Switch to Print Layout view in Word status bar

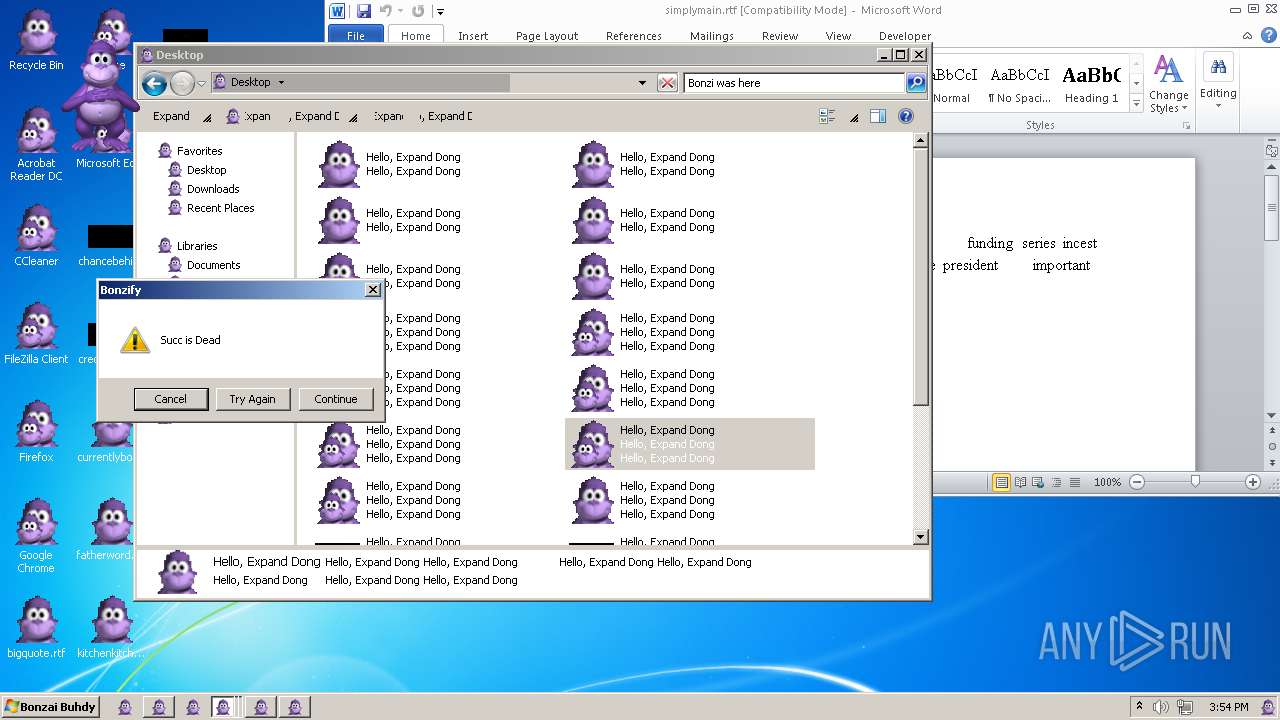point(1001,482)
